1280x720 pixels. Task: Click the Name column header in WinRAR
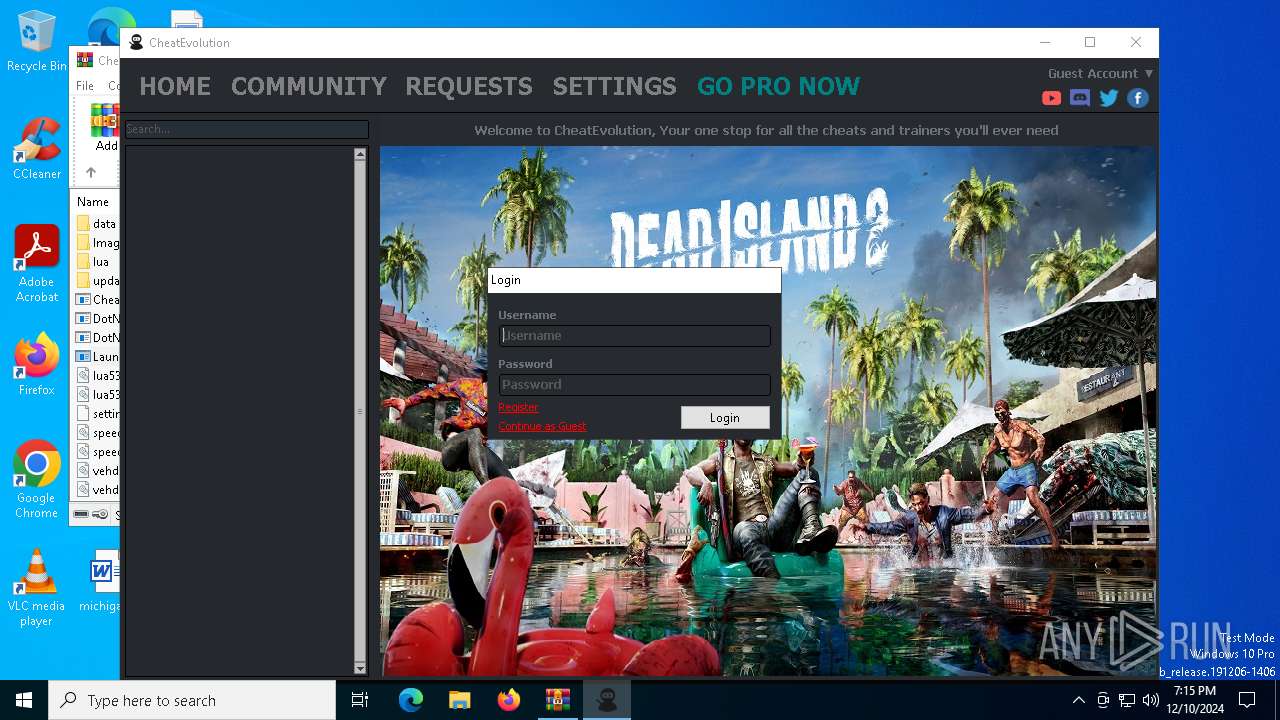click(95, 202)
